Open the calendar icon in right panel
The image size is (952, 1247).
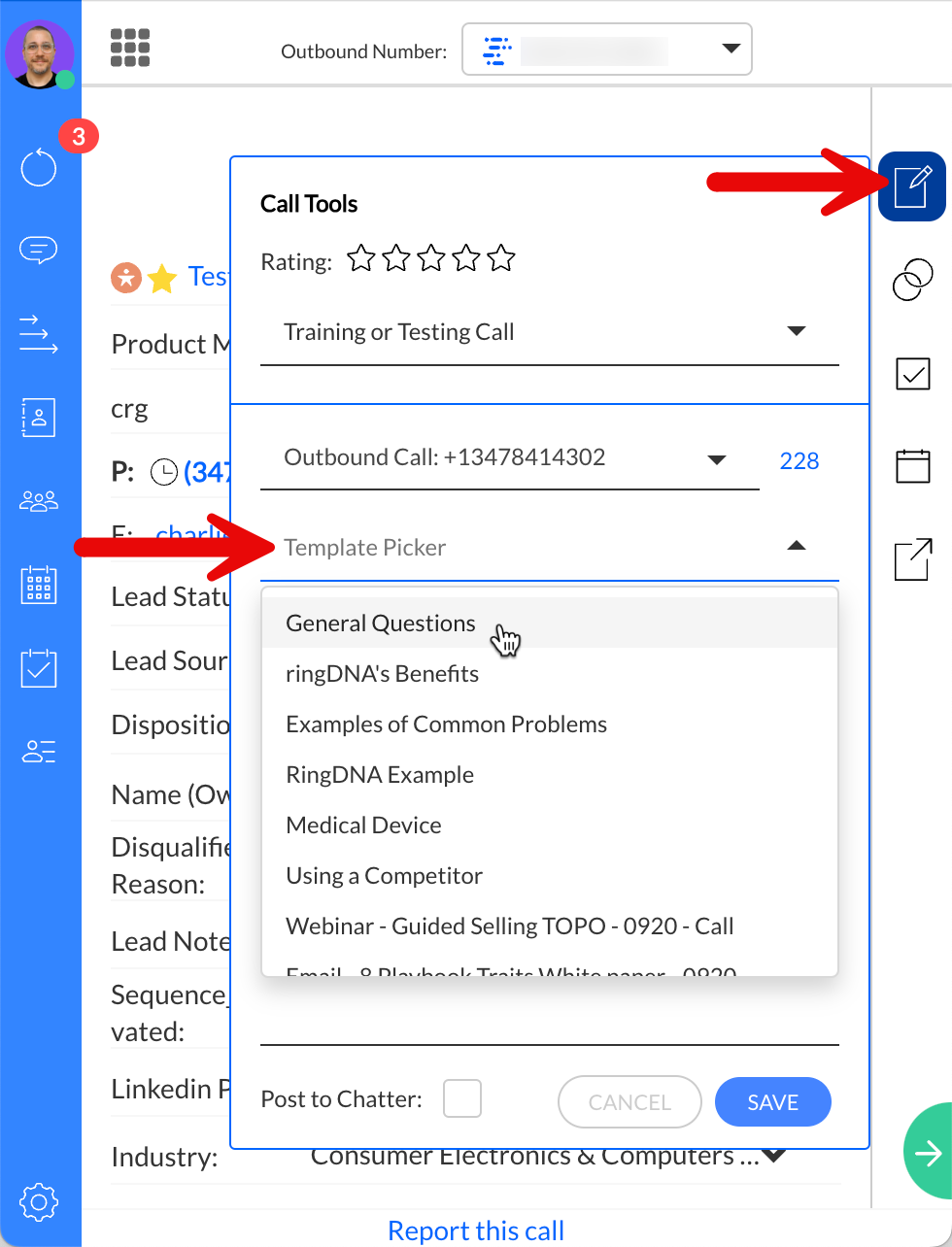[912, 466]
